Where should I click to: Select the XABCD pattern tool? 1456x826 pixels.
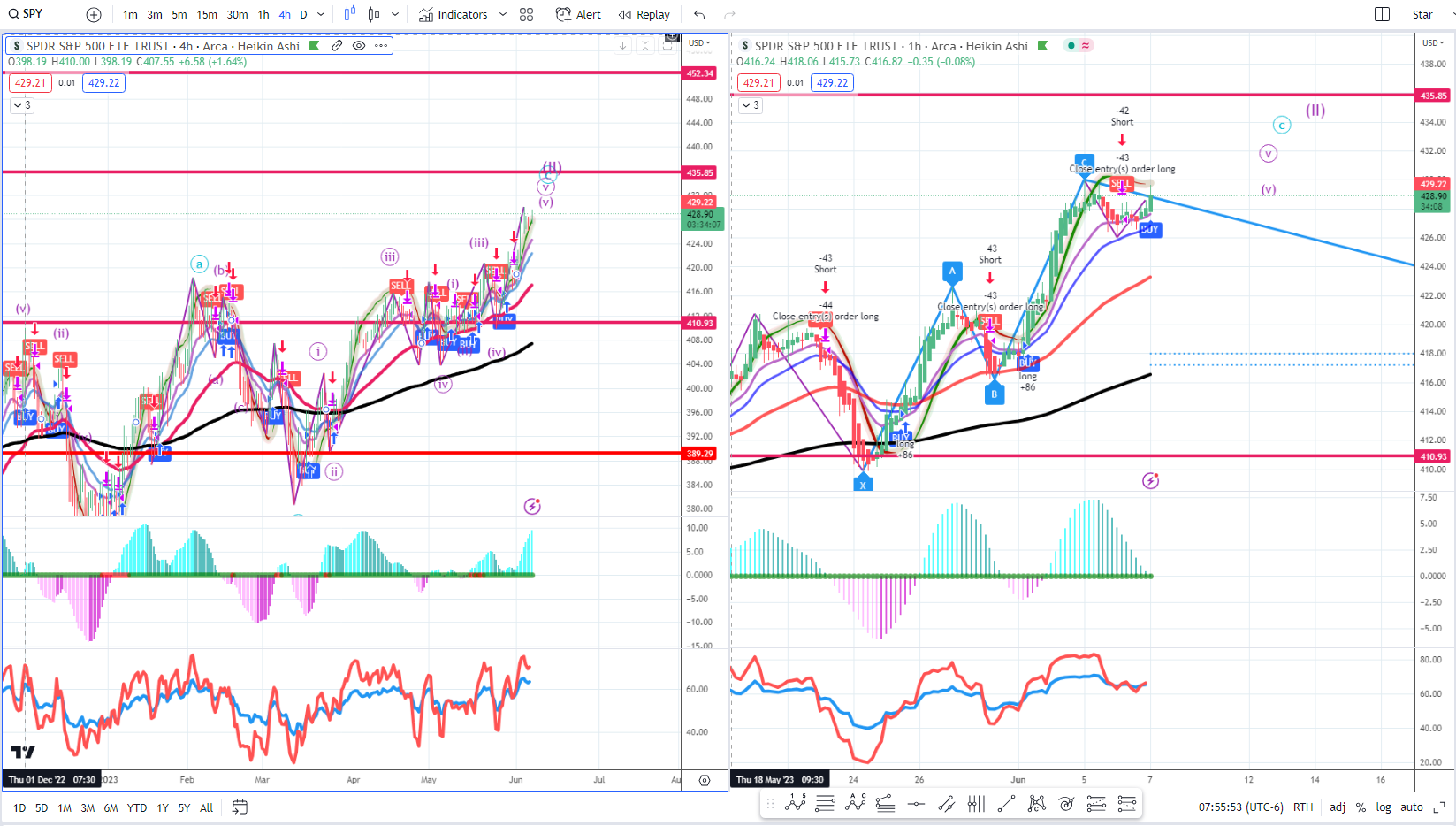pos(1036,803)
